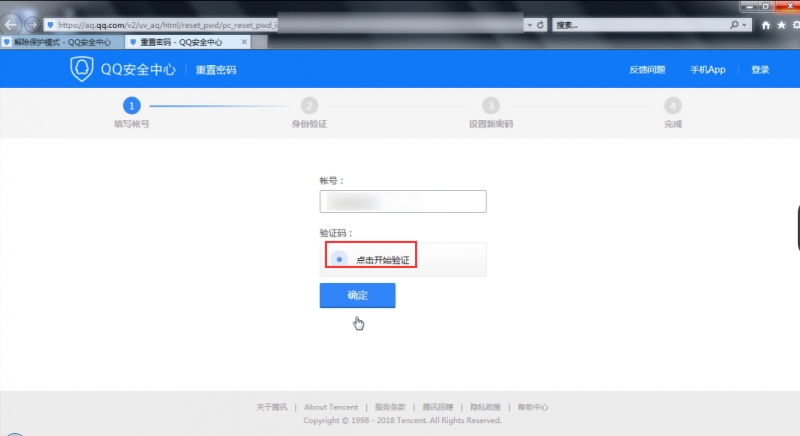This screenshot has width=800, height=436.
Task: Open the address bar dropdown arrow
Action: coord(530,25)
